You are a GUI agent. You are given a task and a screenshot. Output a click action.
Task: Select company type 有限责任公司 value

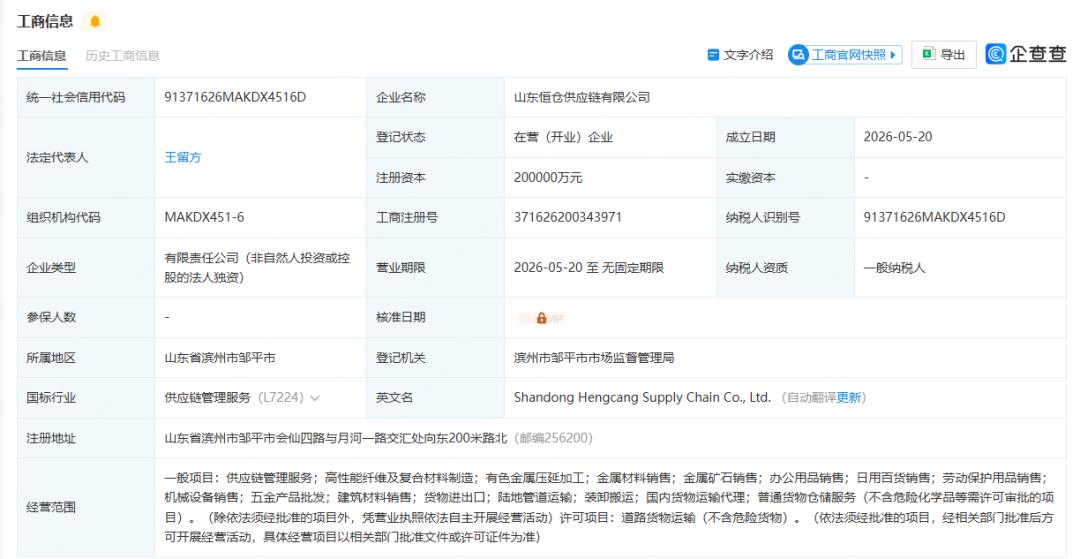click(257, 268)
